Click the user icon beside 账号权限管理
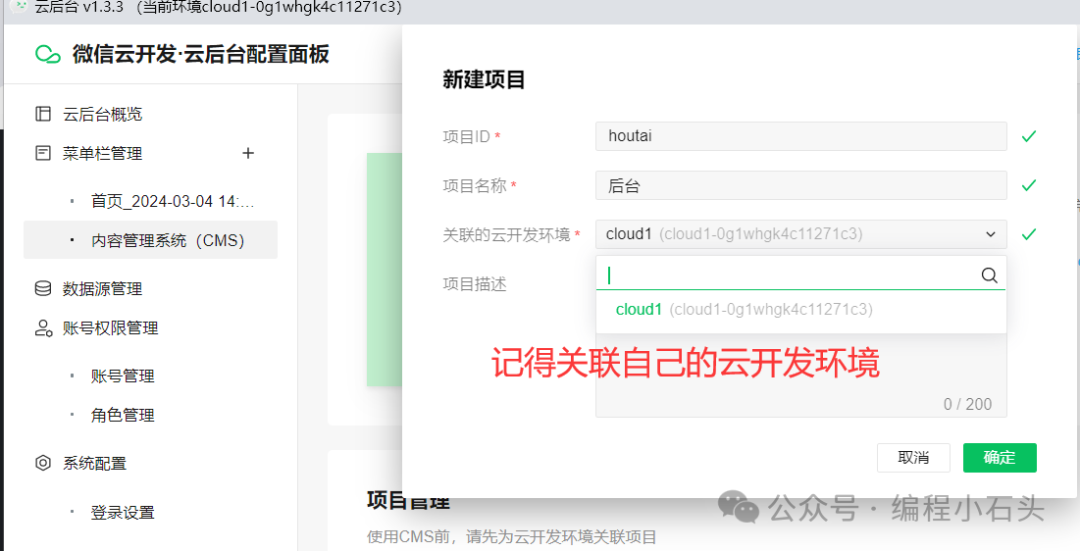 (x=43, y=328)
